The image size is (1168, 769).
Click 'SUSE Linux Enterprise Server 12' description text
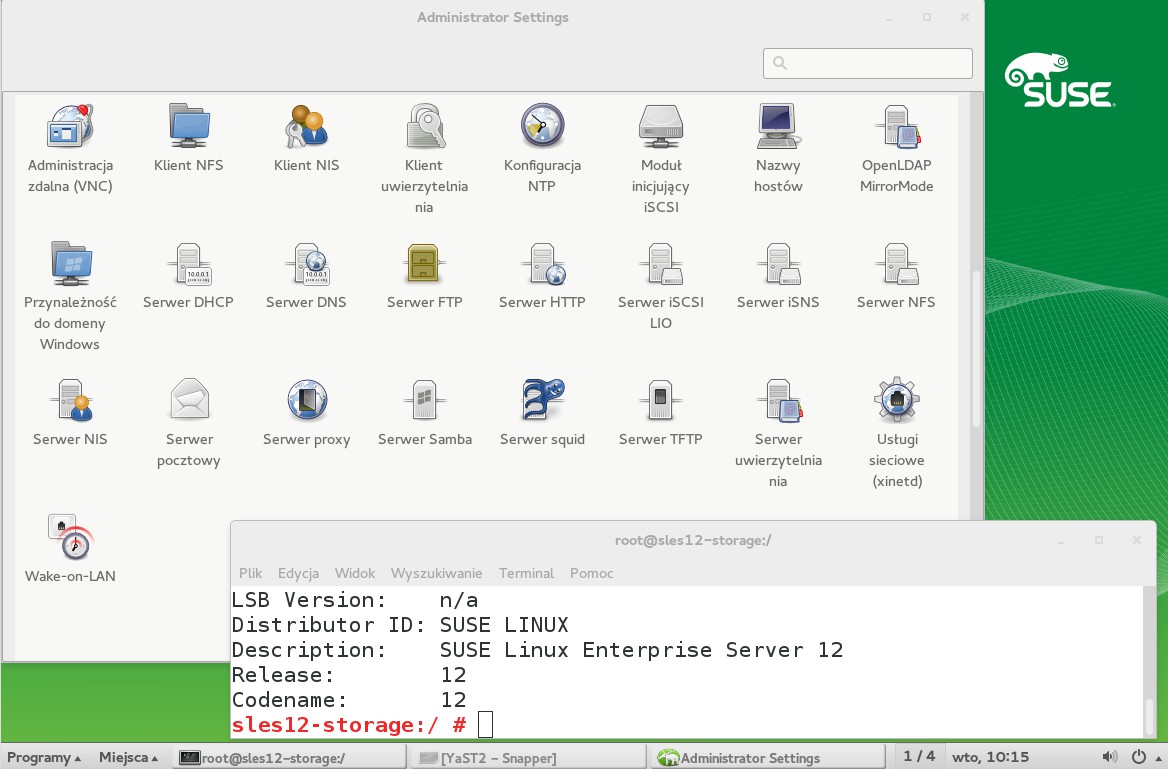641,650
